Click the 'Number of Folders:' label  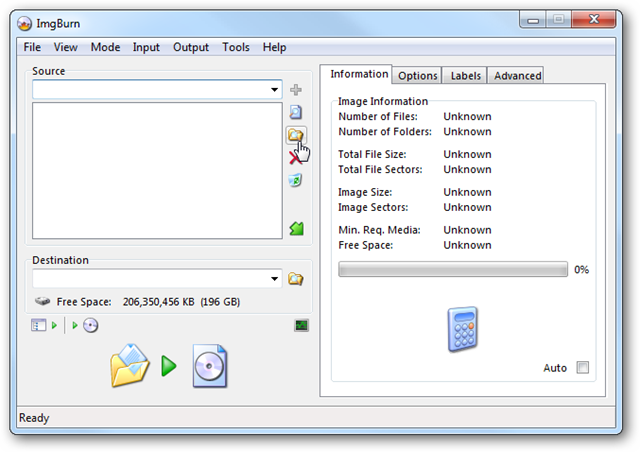pos(385,131)
